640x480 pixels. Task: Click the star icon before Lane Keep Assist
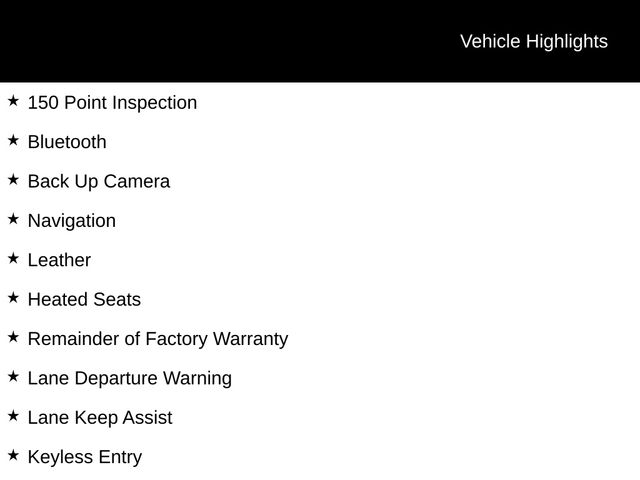point(13,416)
